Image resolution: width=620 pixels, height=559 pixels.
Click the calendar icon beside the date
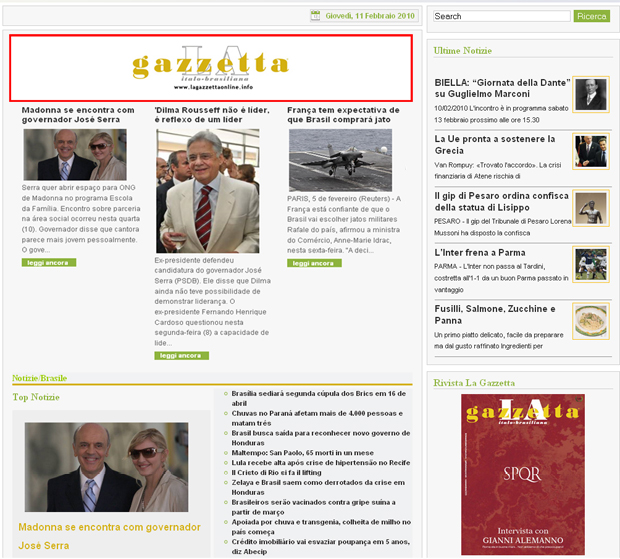point(315,16)
